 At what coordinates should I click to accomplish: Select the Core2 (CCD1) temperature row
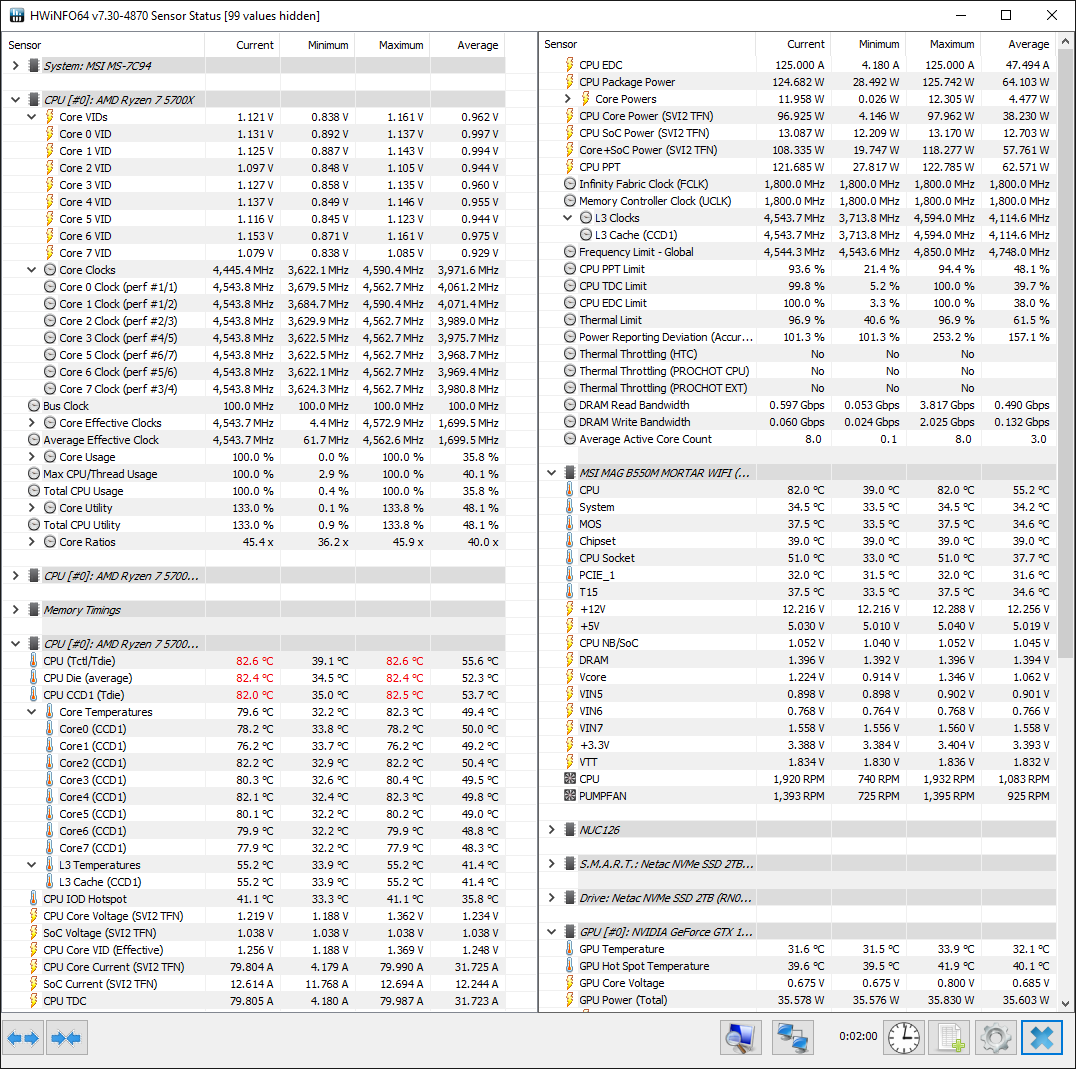[253, 763]
